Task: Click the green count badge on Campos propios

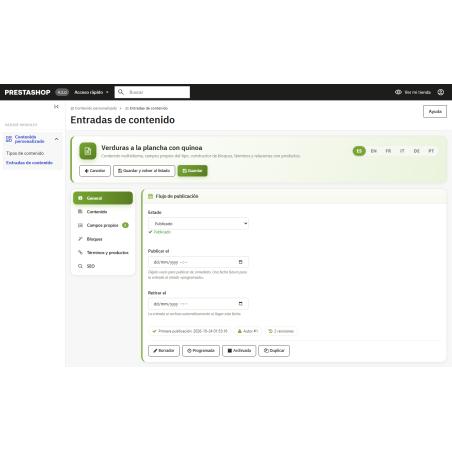Action: click(125, 225)
